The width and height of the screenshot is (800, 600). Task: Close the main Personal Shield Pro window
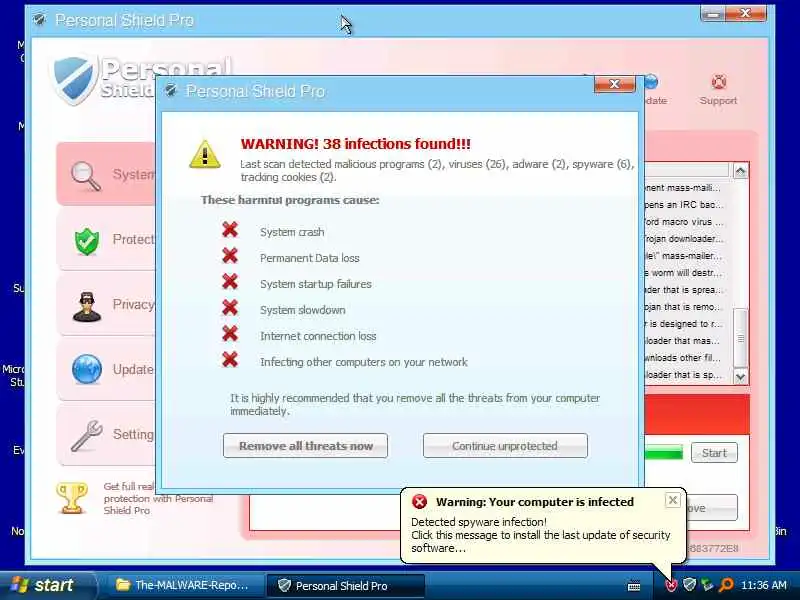pos(745,14)
